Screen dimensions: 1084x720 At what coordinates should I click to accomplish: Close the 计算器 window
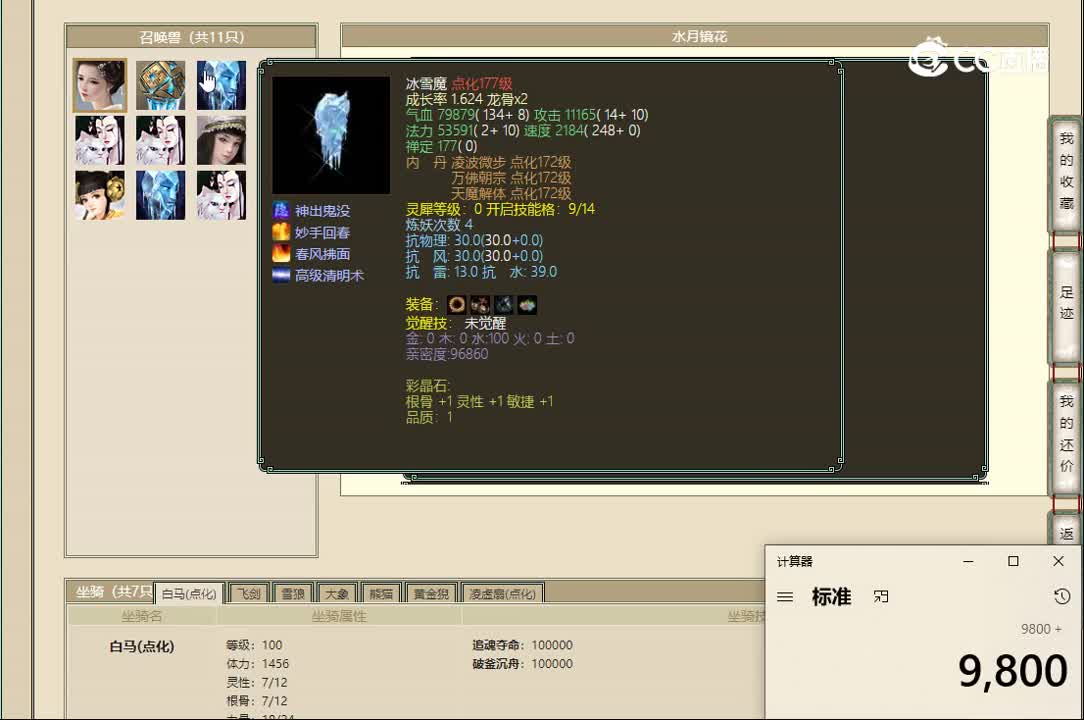[1058, 561]
